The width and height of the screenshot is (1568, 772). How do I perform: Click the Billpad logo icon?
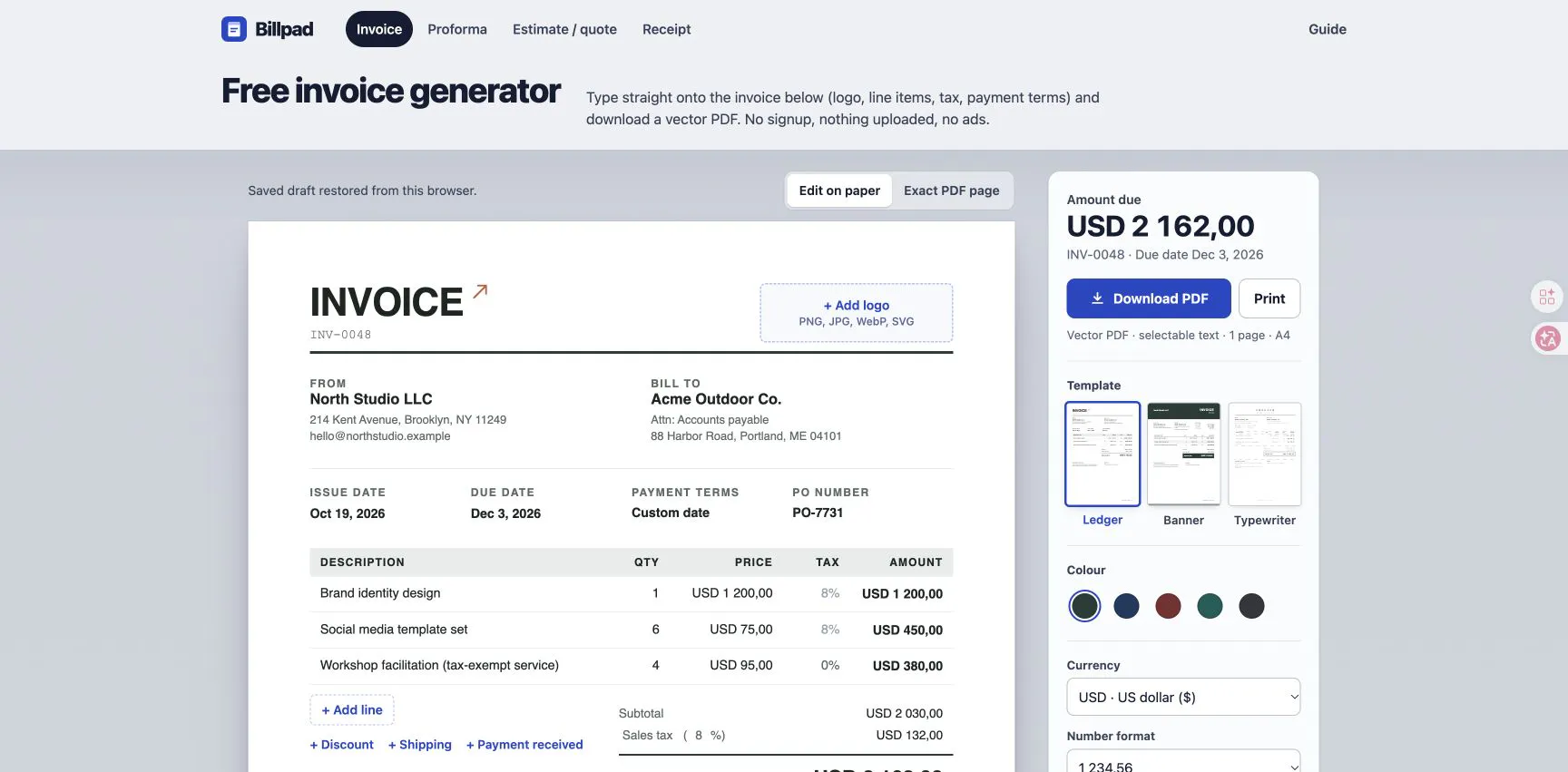point(234,29)
